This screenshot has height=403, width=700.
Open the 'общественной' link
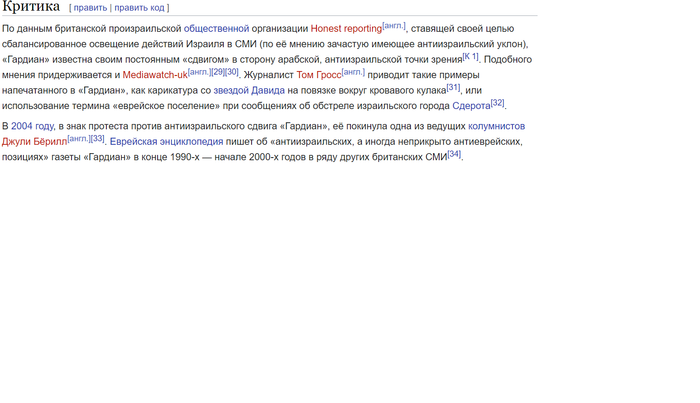click(x=217, y=29)
